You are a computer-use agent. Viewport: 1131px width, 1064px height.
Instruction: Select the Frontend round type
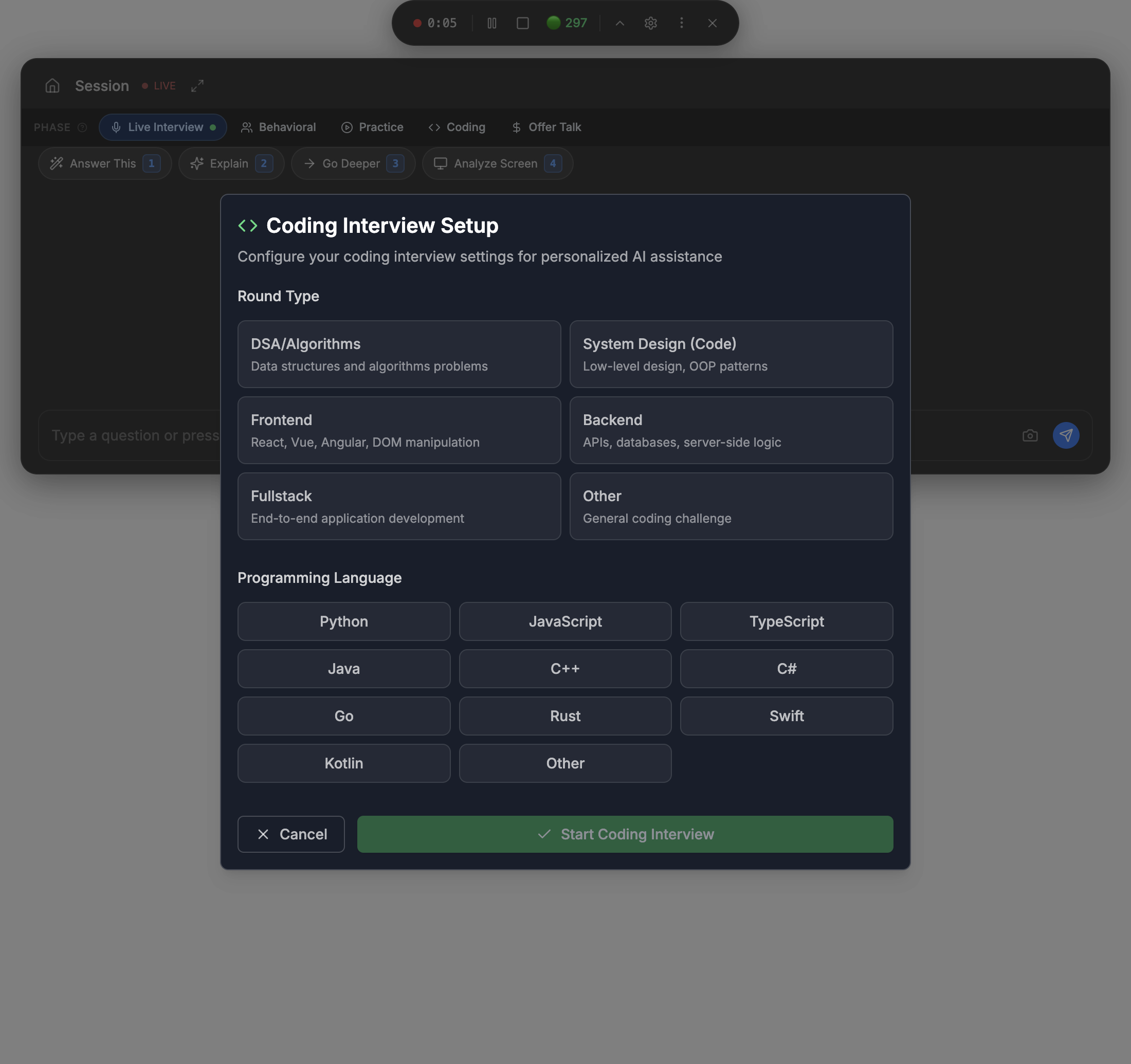(x=399, y=431)
